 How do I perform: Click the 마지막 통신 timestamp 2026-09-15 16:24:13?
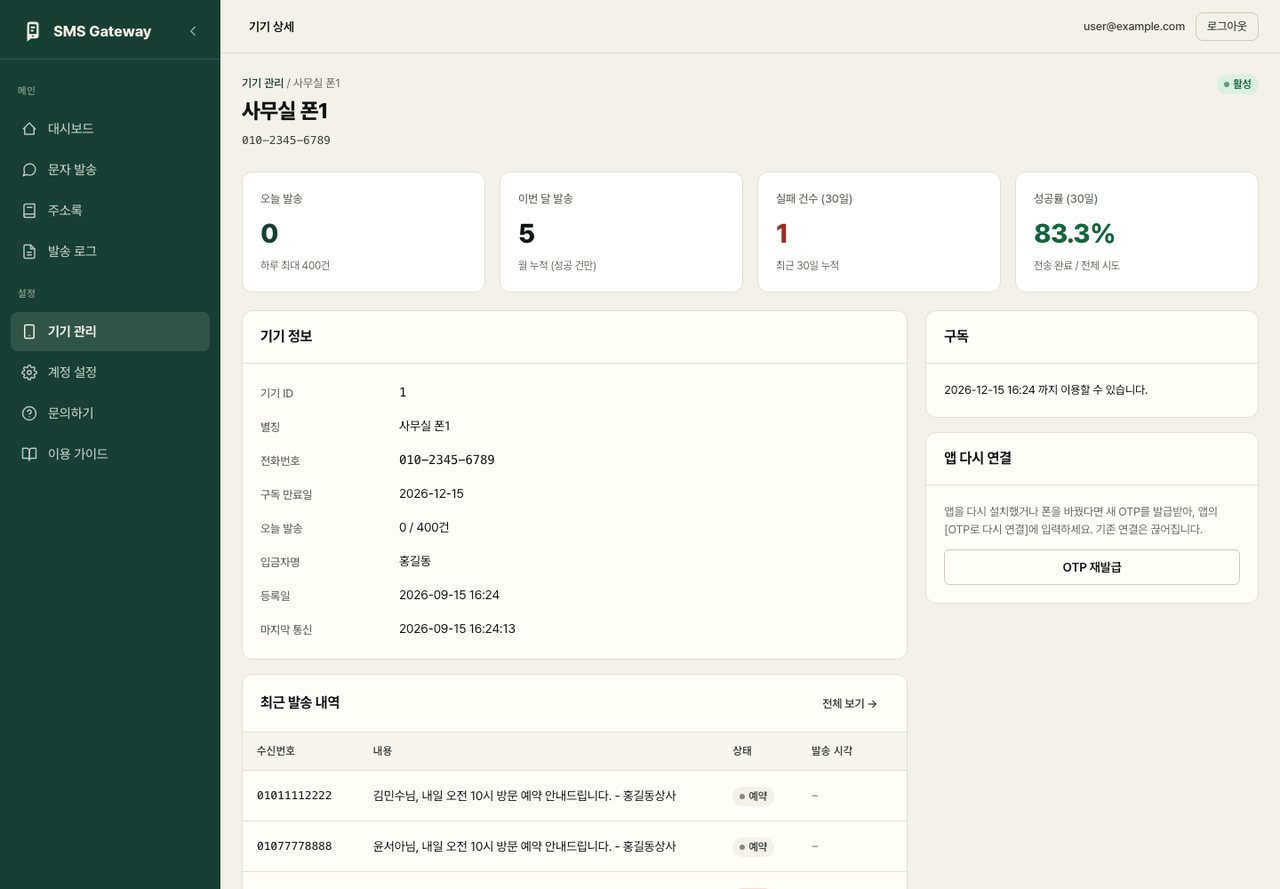(457, 629)
